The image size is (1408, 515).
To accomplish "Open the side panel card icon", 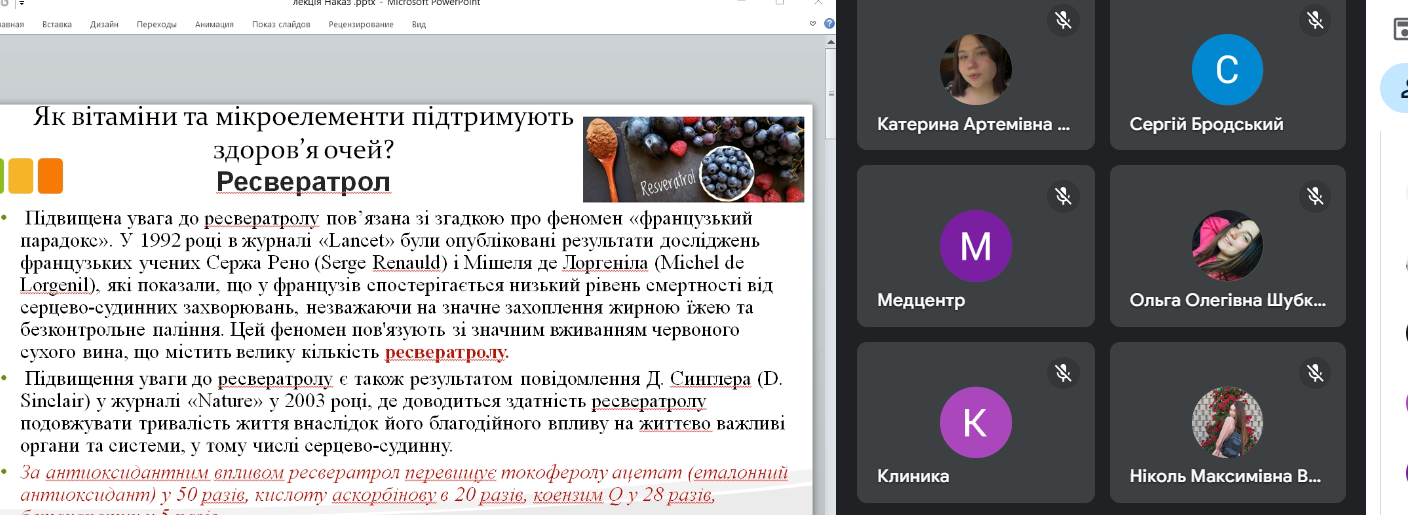I will tap(1400, 28).
